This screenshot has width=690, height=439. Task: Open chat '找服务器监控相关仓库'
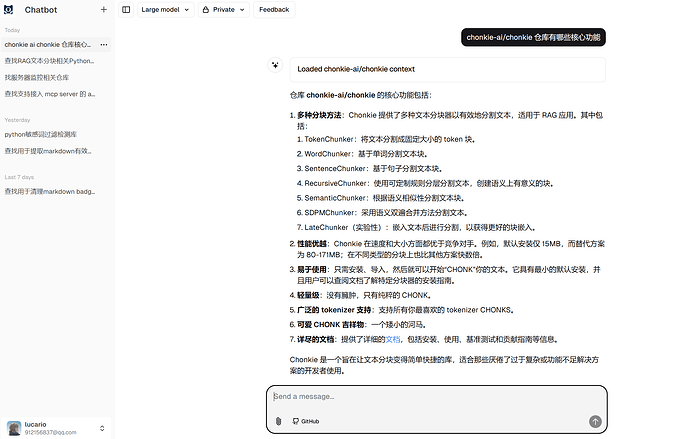click(37, 77)
